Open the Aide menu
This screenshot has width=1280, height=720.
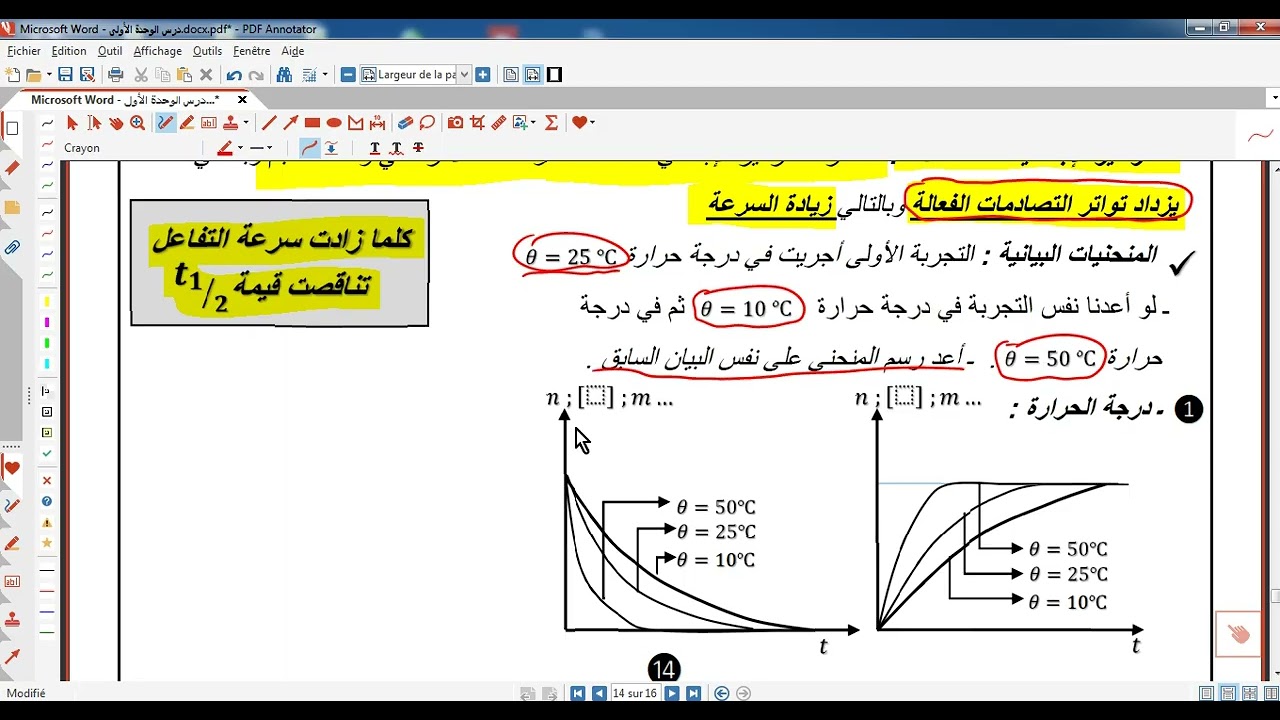pyautogui.click(x=293, y=51)
